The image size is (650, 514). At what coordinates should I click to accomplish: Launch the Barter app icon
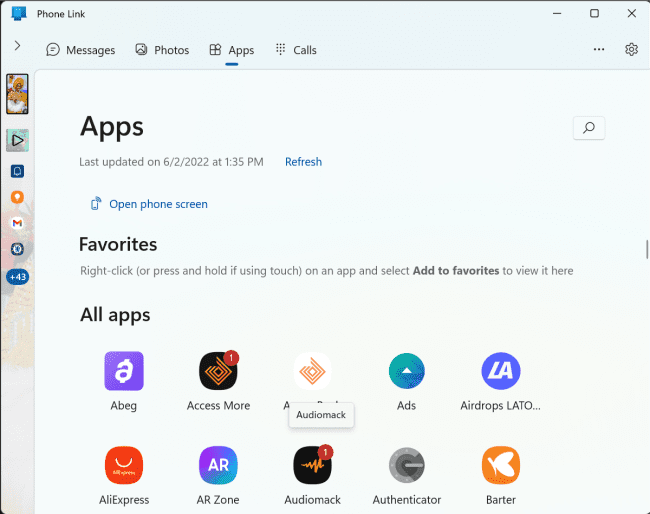[501, 465]
